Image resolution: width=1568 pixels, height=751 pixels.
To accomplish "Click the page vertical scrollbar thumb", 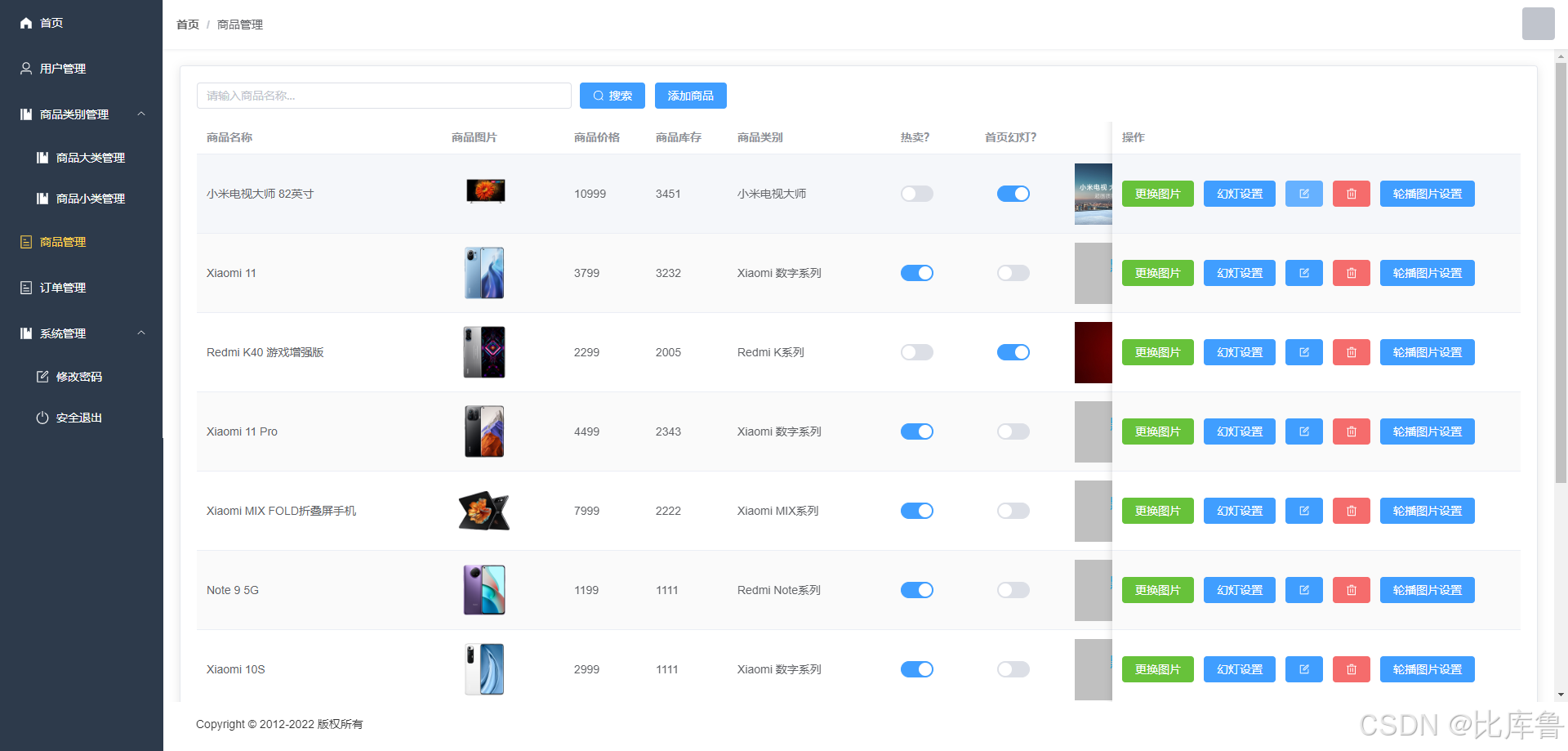I will (x=1561, y=273).
